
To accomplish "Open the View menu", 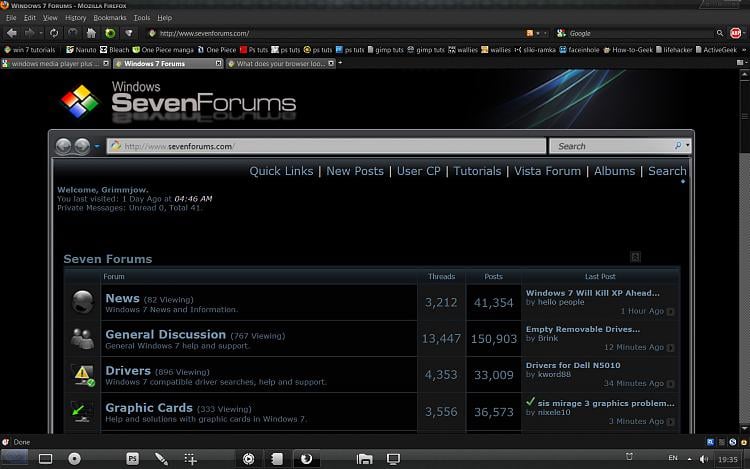I will pyautogui.click(x=50, y=18).
